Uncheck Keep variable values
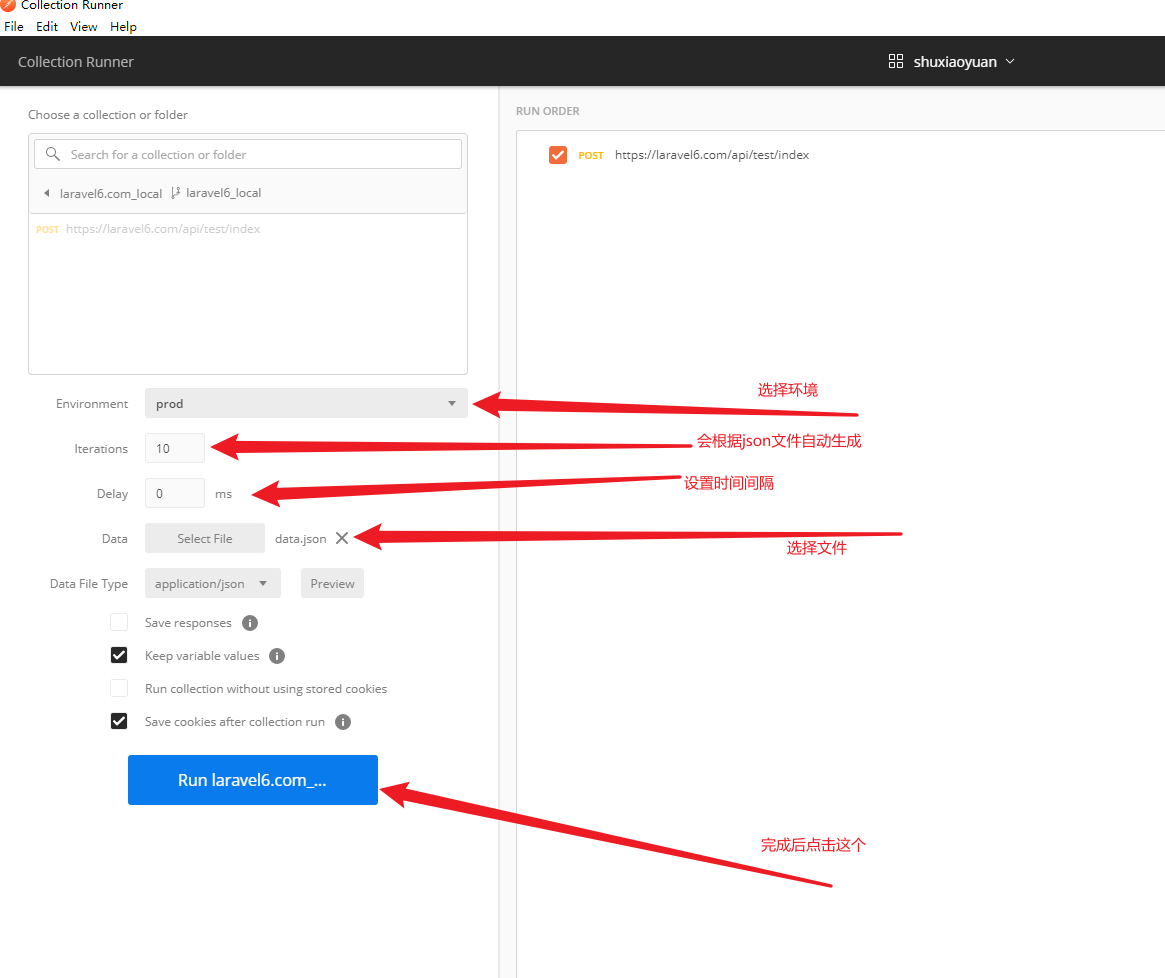 119,655
